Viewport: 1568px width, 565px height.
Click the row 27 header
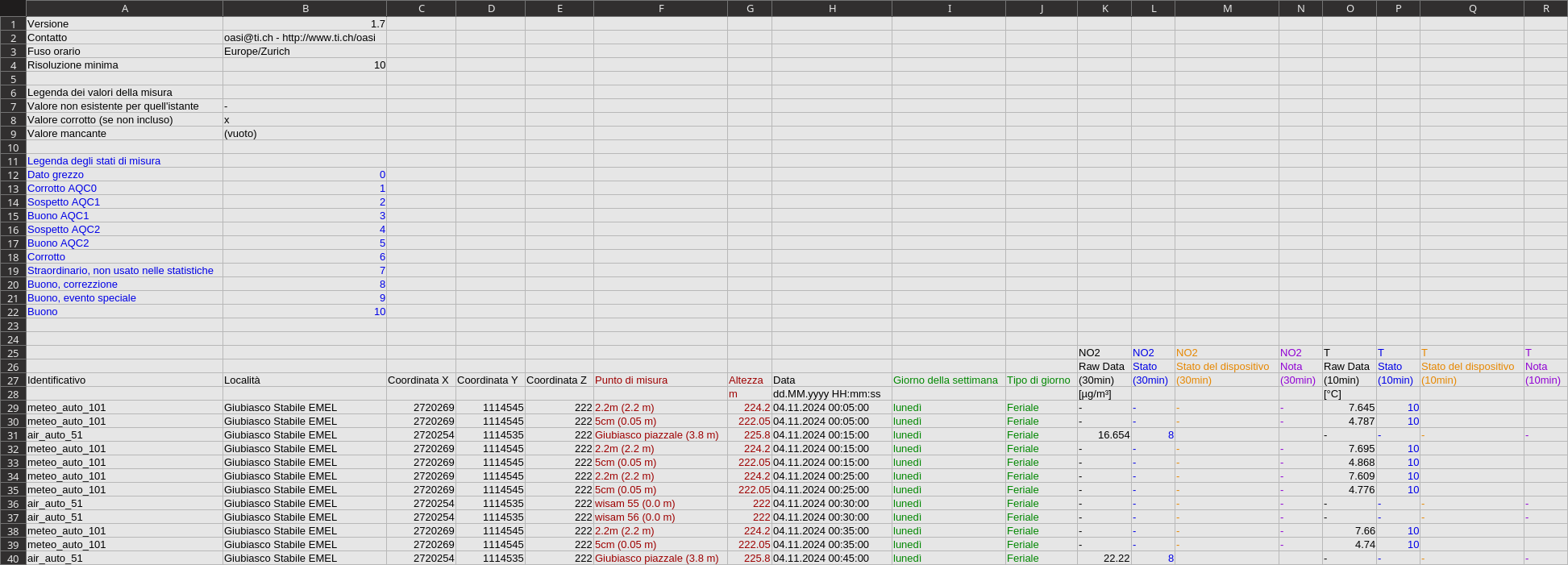13,380
